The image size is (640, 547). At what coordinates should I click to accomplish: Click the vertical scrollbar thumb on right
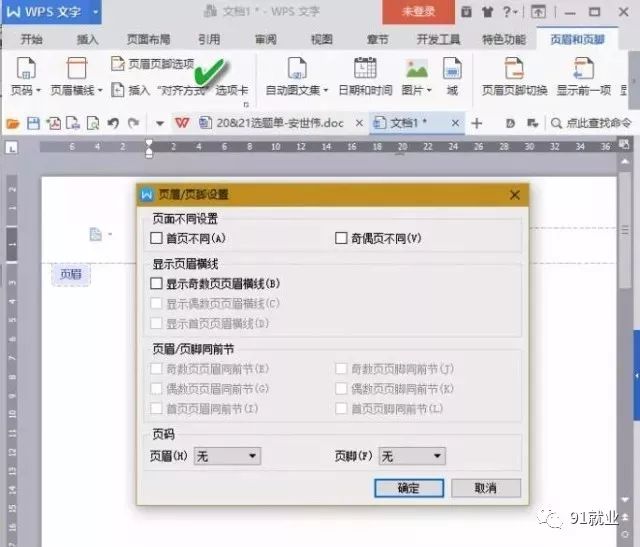click(x=624, y=231)
